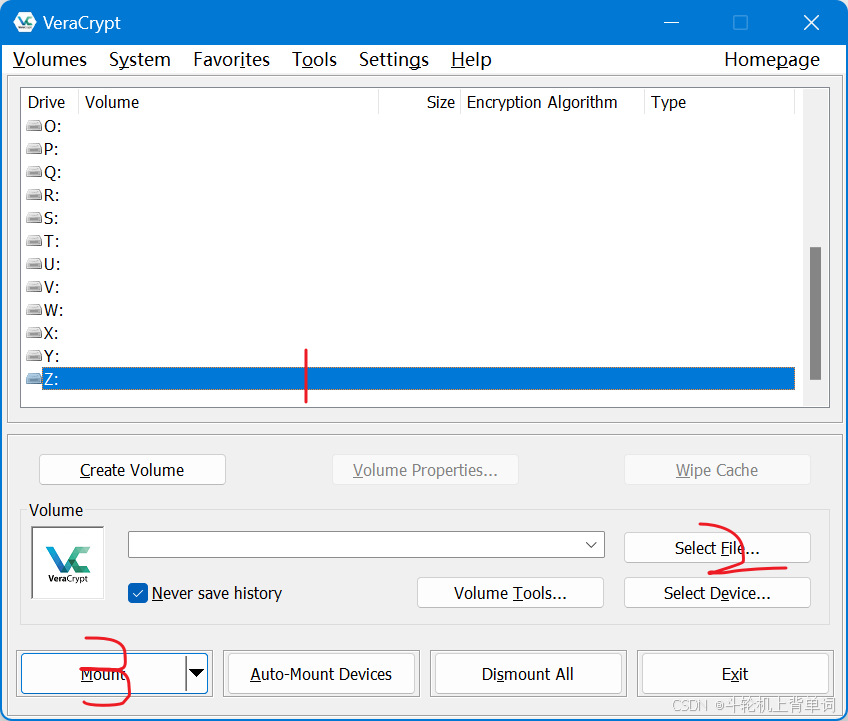
Task: Open the Volumes menu
Action: coord(50,59)
